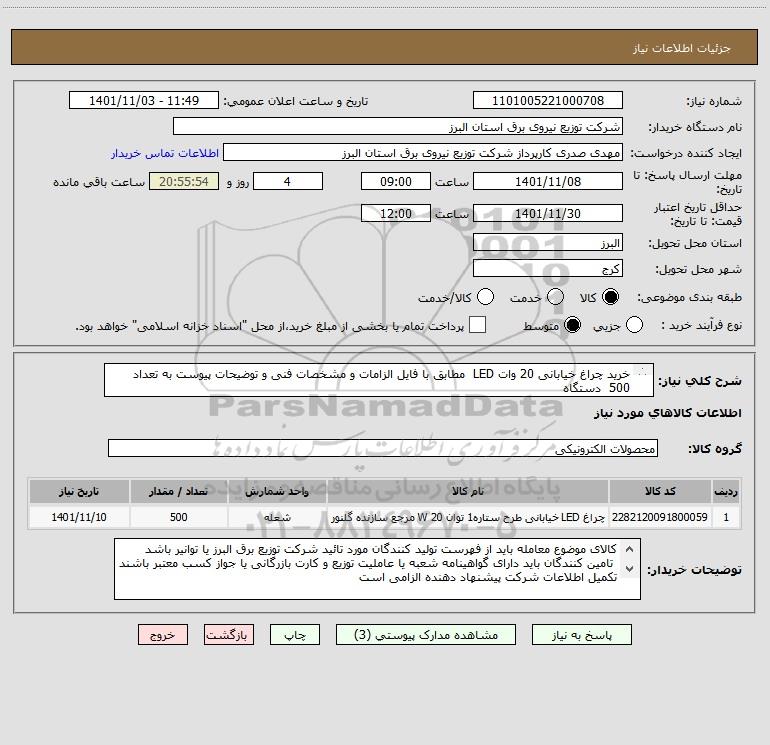Click the deadline hour field 09:00
Image resolution: width=770 pixels, height=745 pixels.
(395, 182)
